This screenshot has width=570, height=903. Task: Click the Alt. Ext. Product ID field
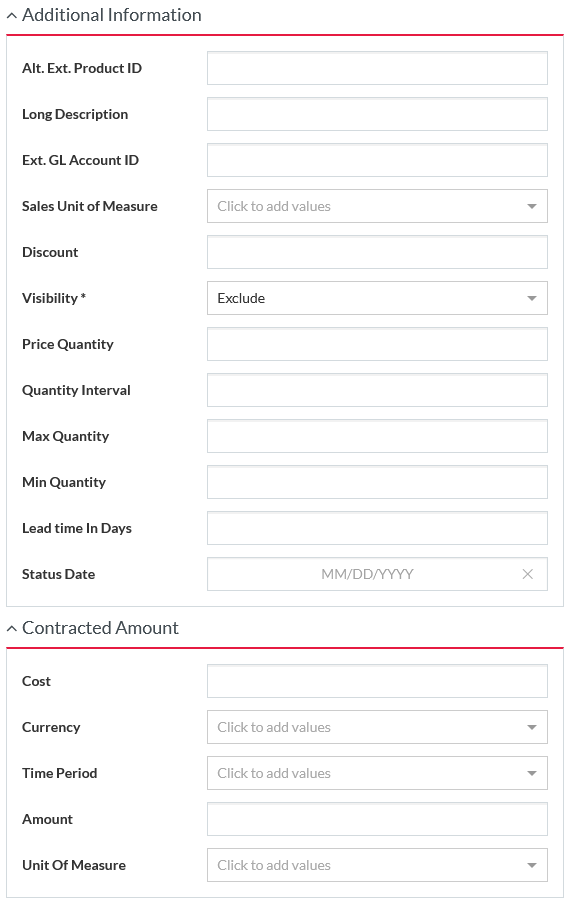coord(377,68)
